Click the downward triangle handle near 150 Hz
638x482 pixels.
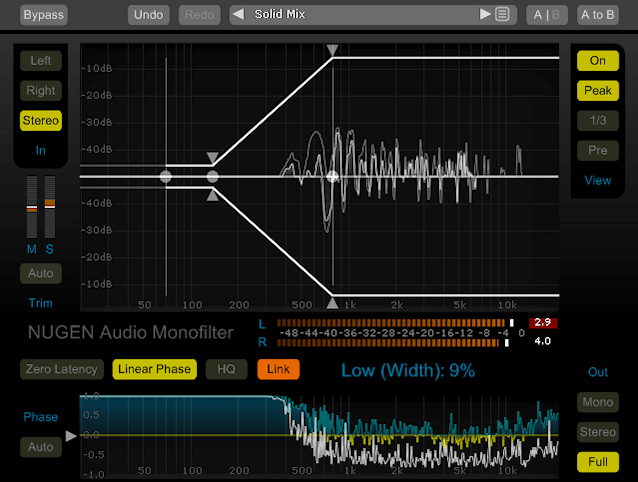pos(212,158)
